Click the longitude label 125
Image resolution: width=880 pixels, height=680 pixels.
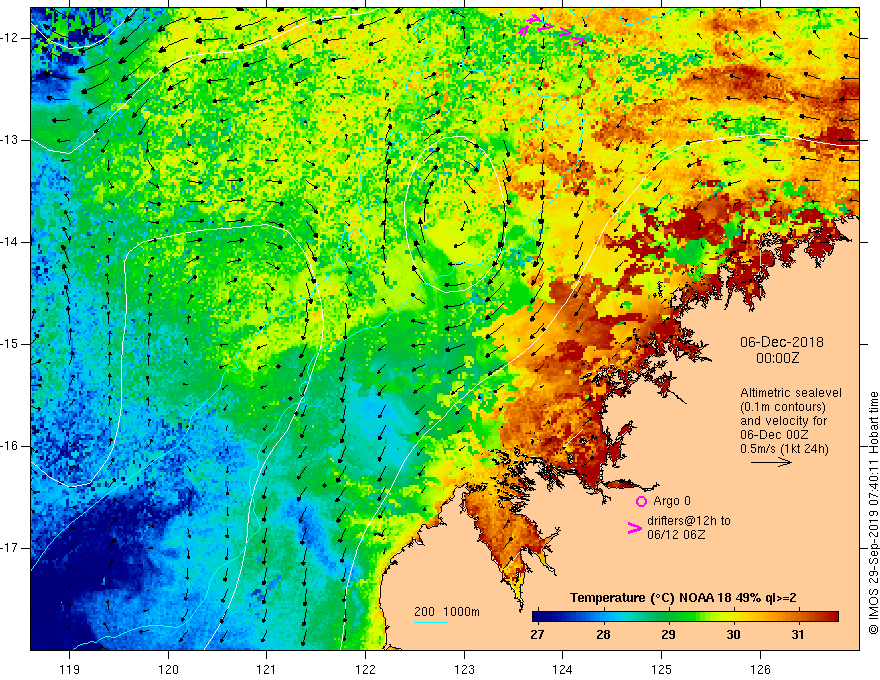(x=661, y=669)
